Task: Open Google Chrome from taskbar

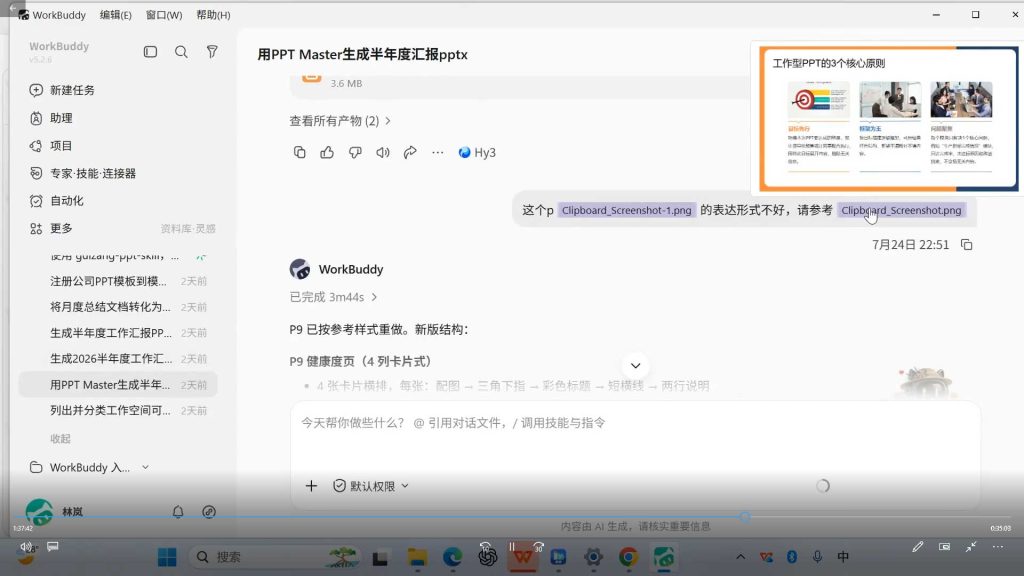Action: coord(628,557)
